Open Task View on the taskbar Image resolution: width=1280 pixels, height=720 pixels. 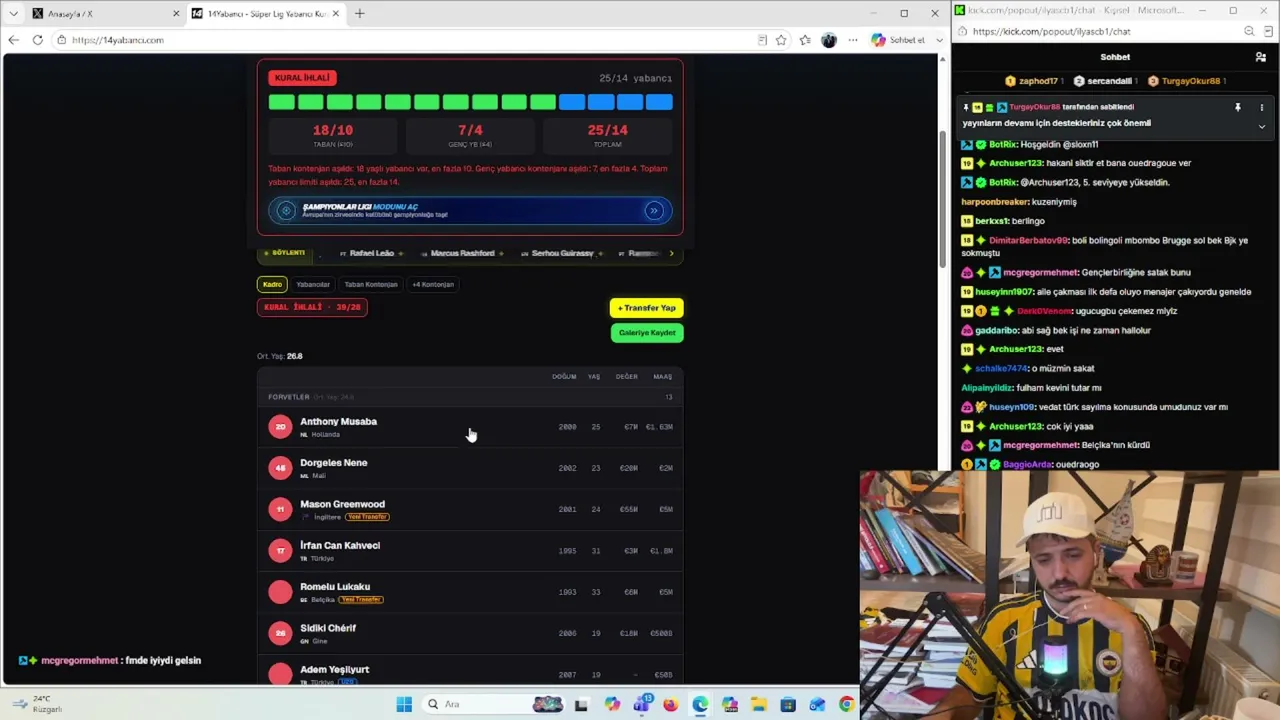[581, 705]
